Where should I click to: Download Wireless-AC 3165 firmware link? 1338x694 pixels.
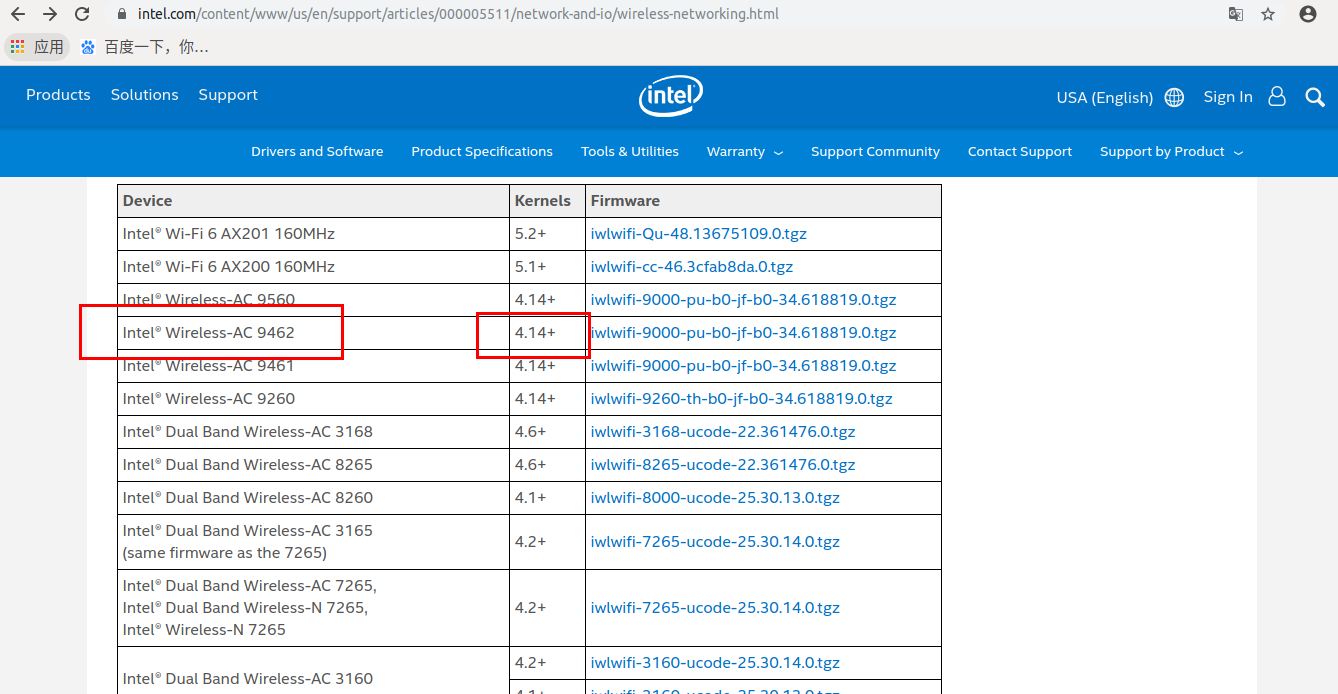click(x=715, y=542)
